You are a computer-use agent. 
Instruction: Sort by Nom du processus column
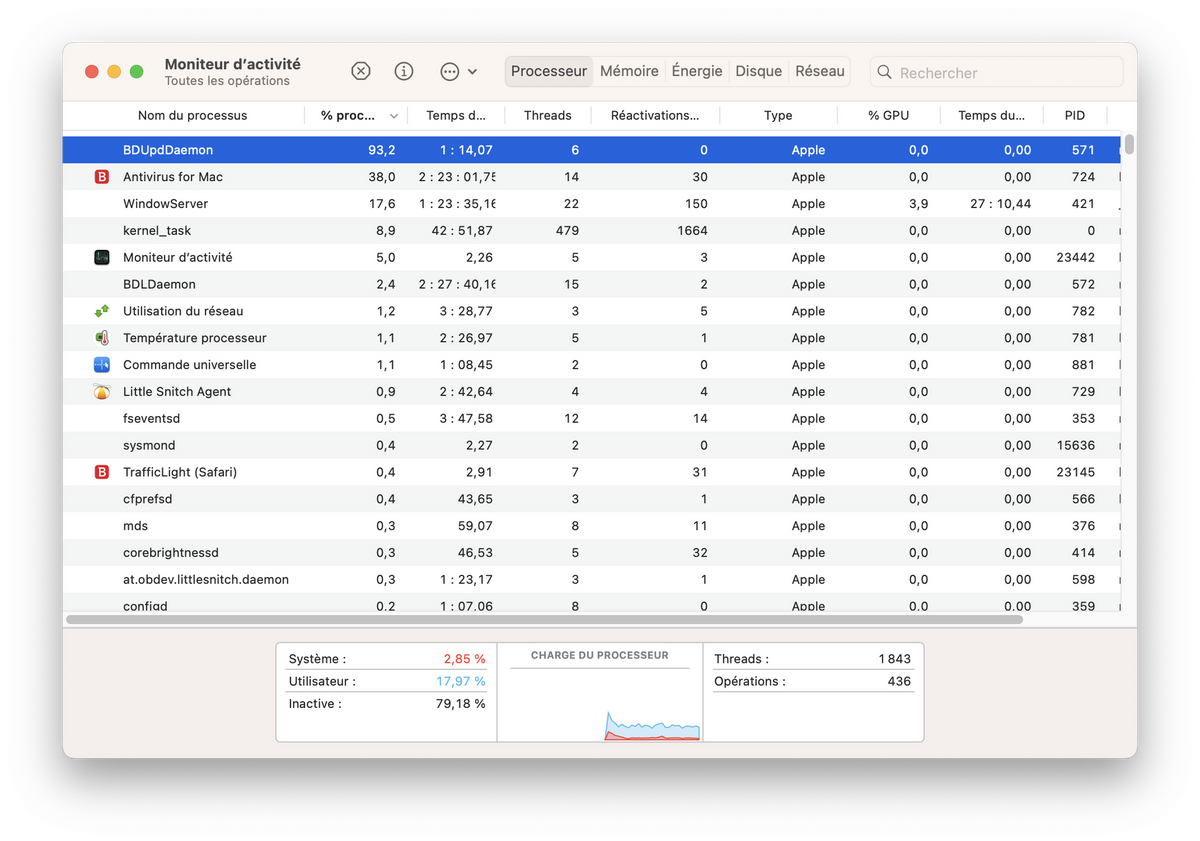click(192, 115)
